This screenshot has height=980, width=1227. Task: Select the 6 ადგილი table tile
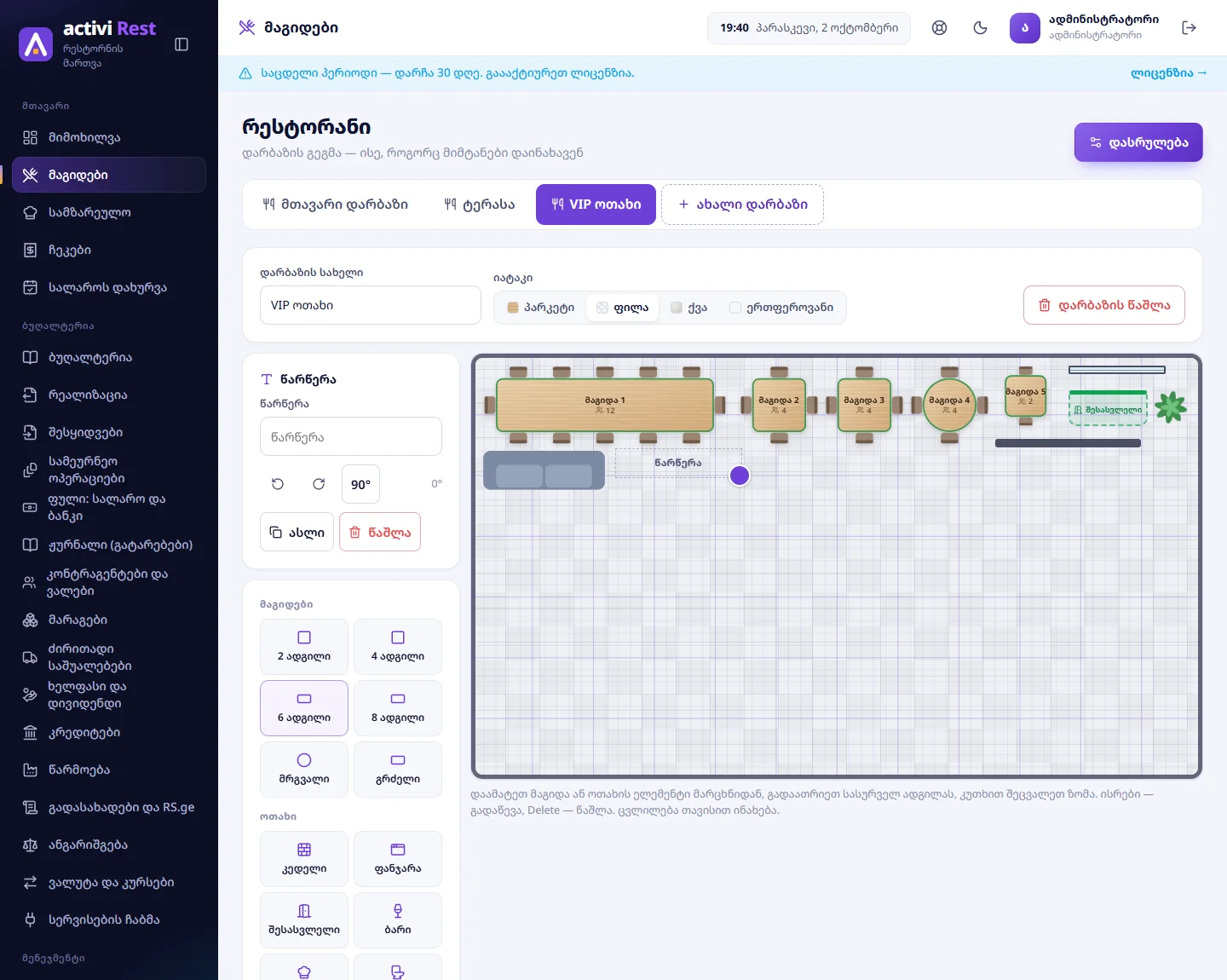pyautogui.click(x=304, y=708)
